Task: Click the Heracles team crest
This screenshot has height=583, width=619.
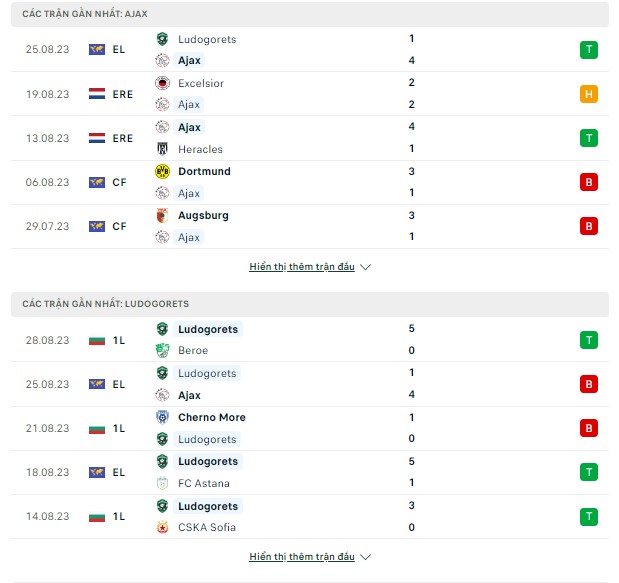Action: coord(163,149)
